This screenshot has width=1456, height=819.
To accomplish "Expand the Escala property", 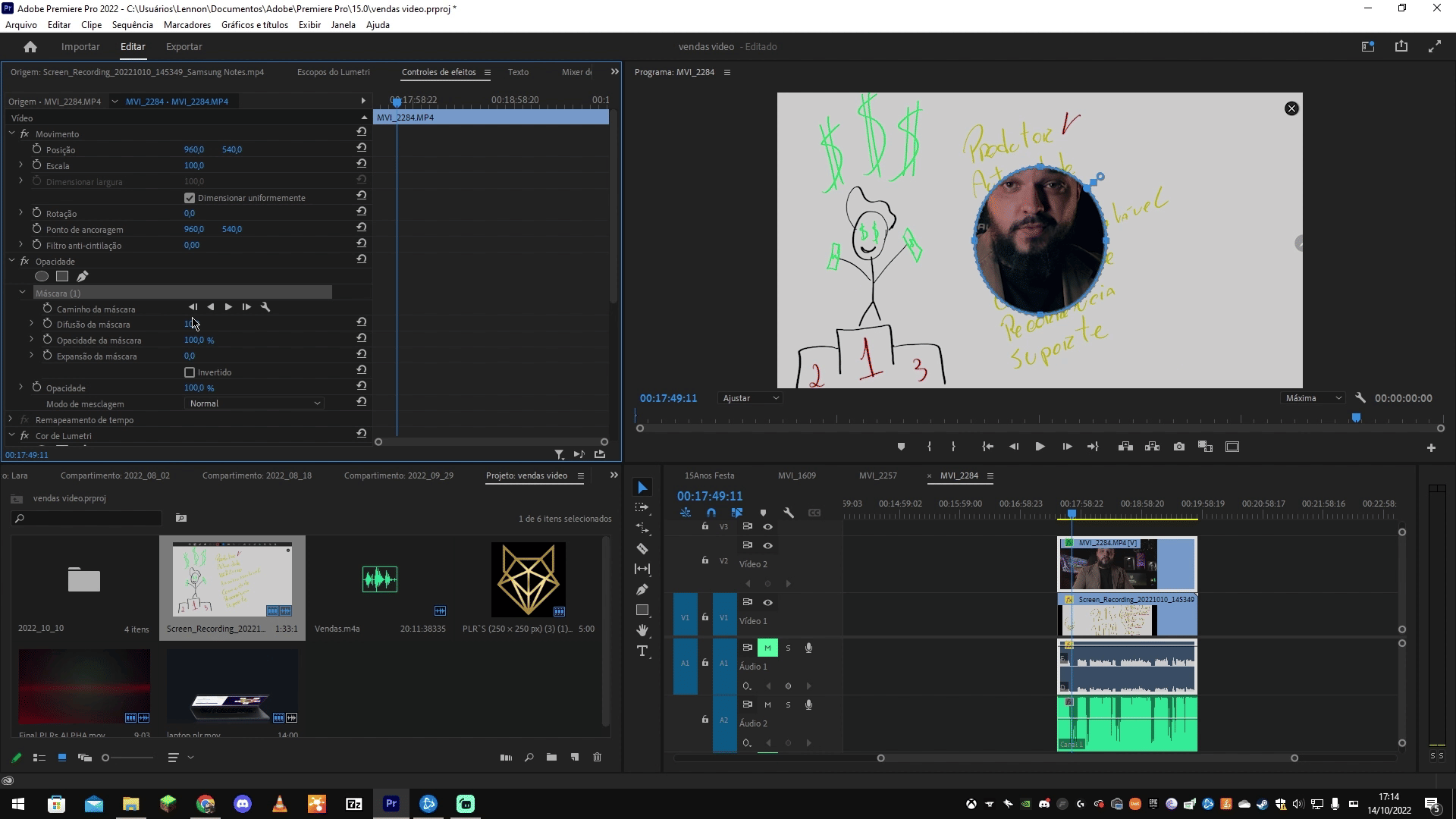I will (x=21, y=165).
